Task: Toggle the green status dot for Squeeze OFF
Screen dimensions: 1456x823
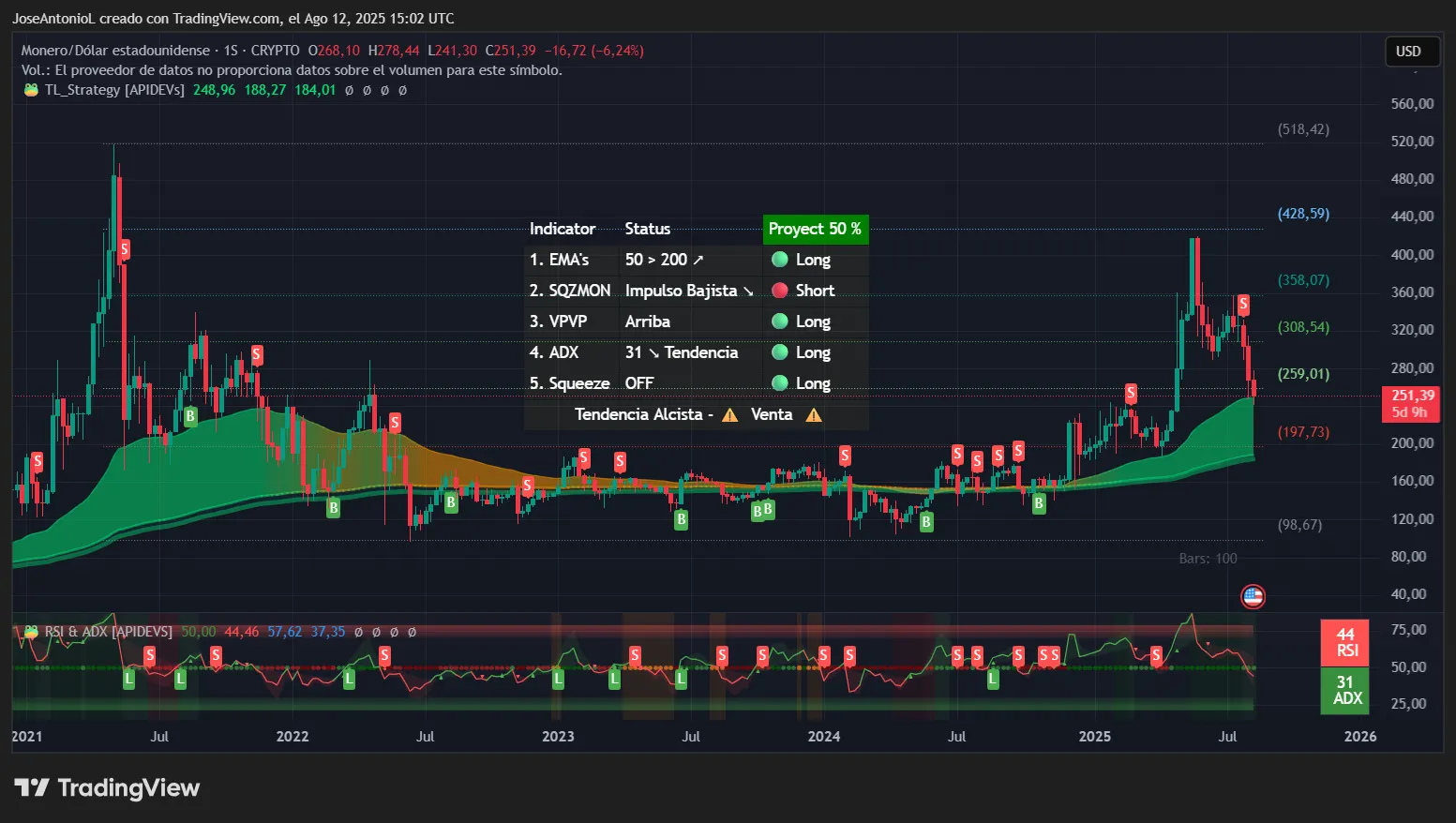Action: (779, 383)
